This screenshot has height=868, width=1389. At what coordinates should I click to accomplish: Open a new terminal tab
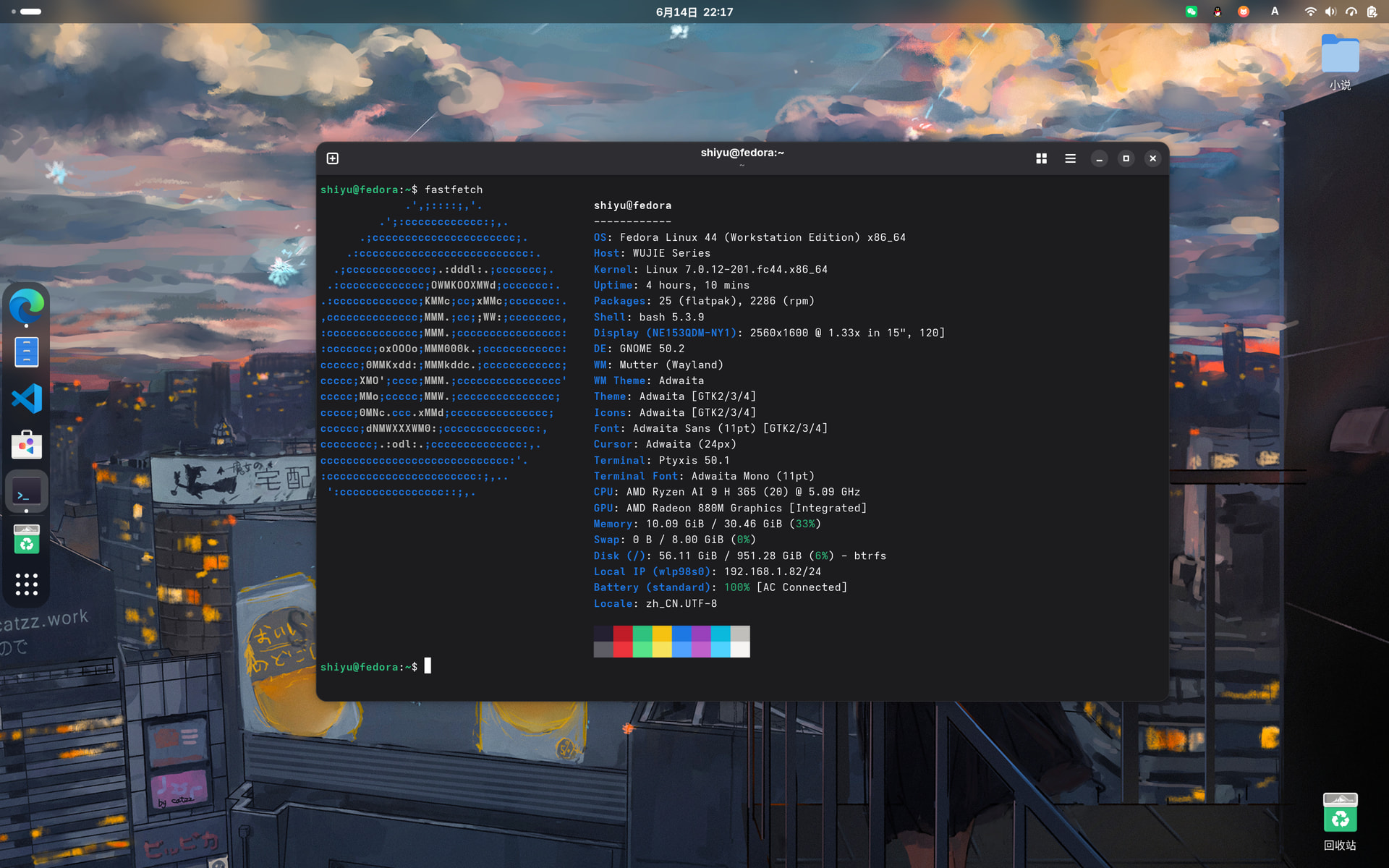[x=333, y=158]
